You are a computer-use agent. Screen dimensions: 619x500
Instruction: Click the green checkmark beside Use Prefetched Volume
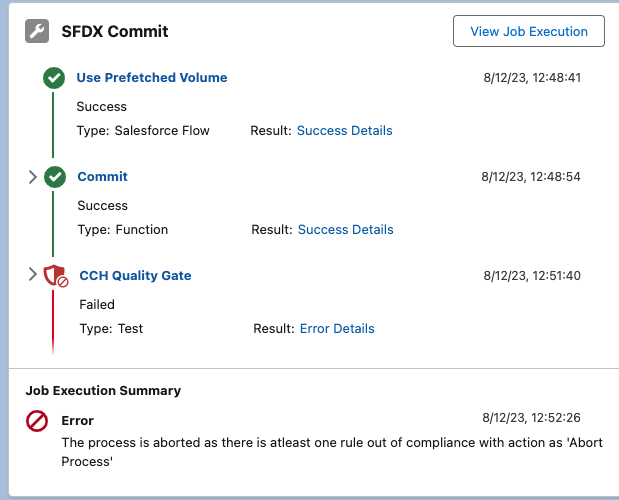[x=54, y=78]
